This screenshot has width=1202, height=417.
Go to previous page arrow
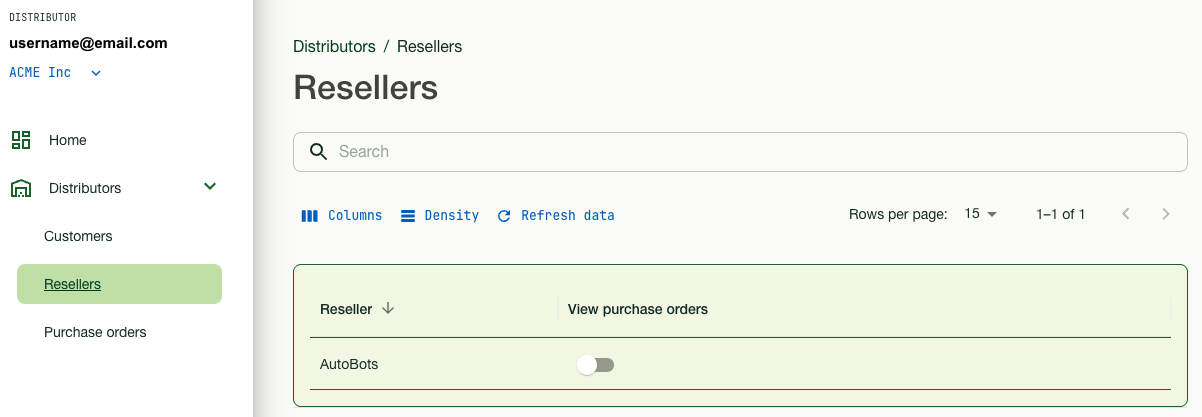click(x=1126, y=214)
